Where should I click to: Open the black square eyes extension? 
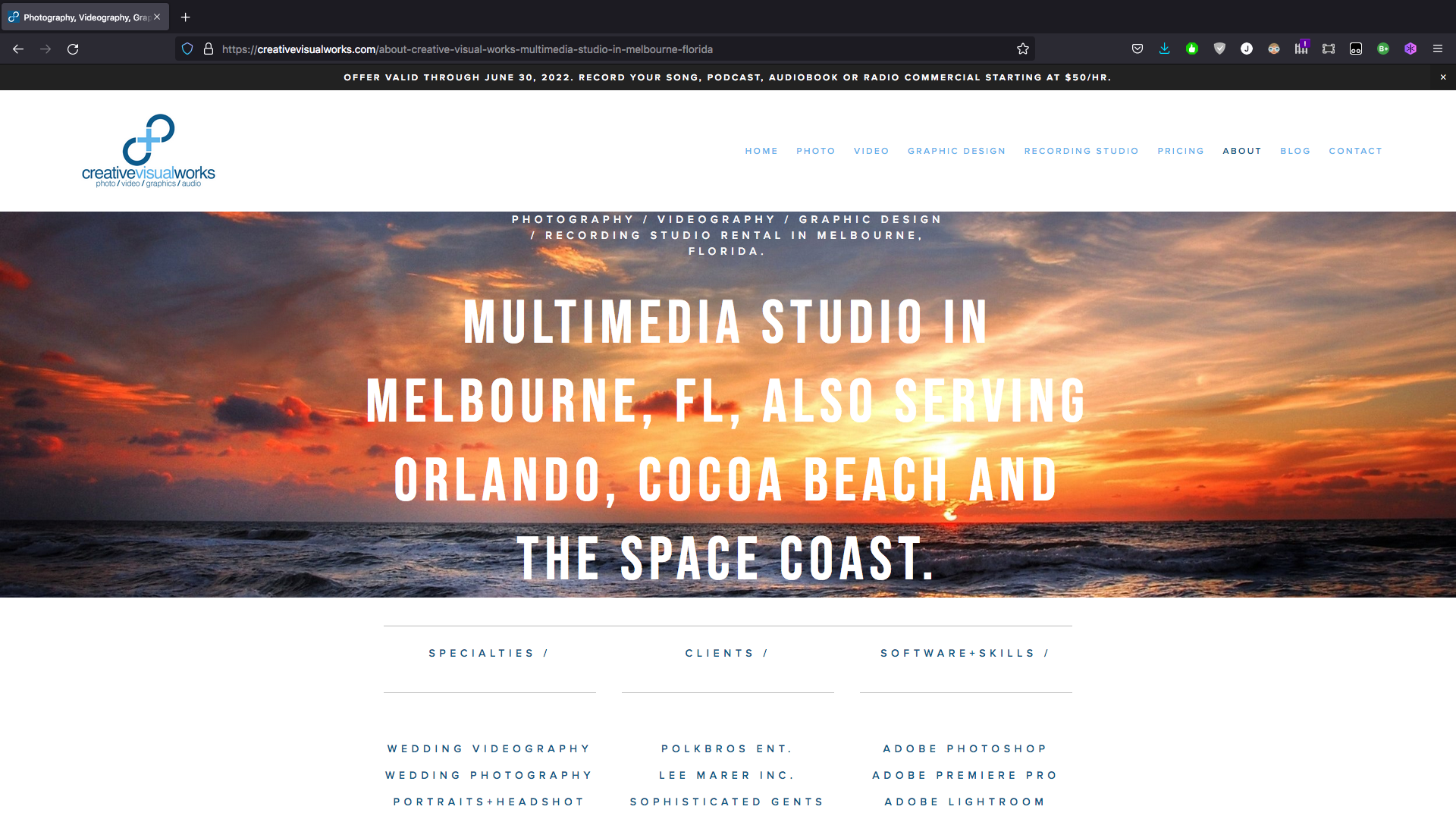click(x=1356, y=49)
